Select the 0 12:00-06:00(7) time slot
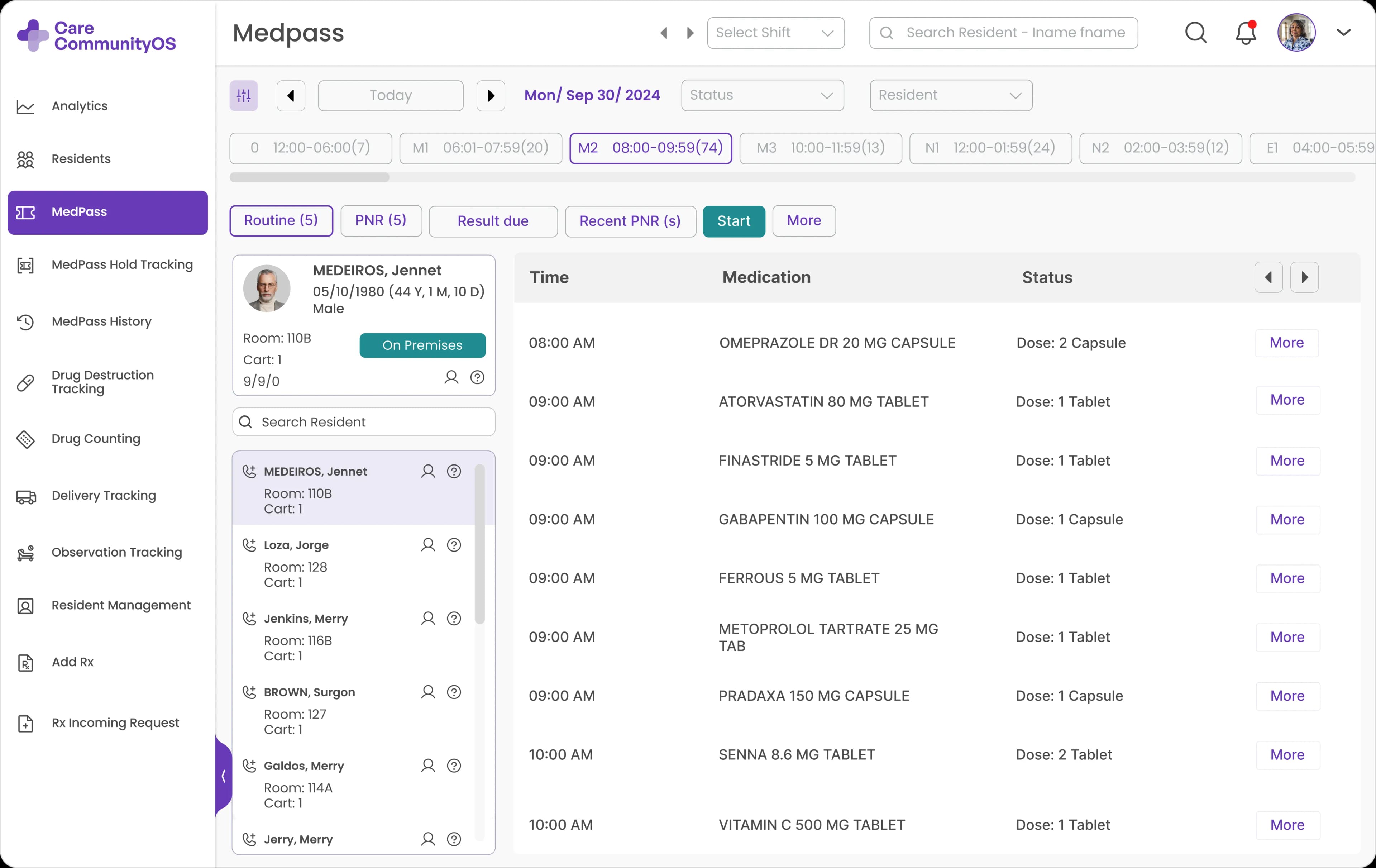This screenshot has height=868, width=1376. click(x=311, y=148)
